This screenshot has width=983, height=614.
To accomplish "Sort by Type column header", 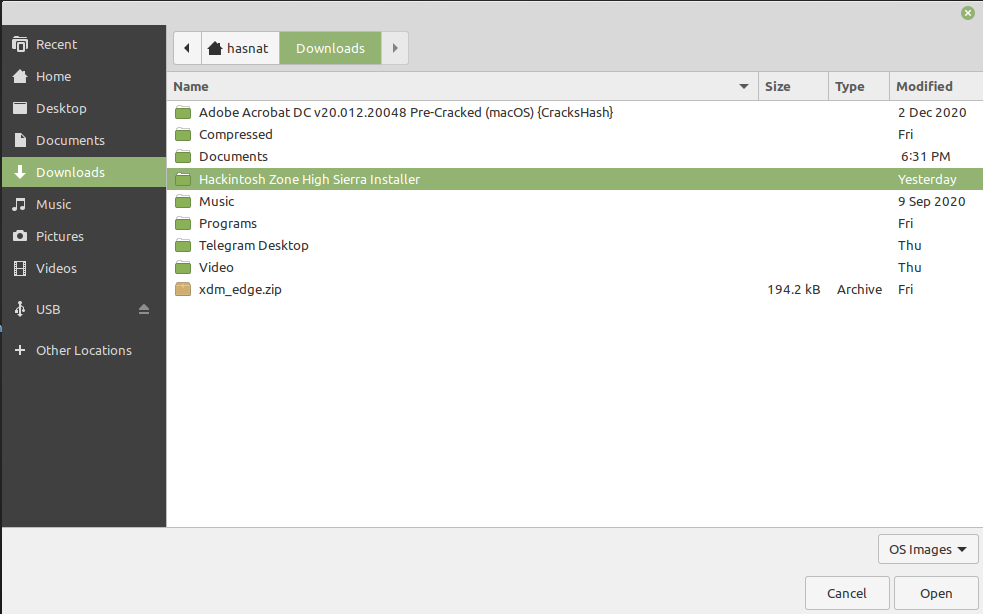I will (859, 87).
